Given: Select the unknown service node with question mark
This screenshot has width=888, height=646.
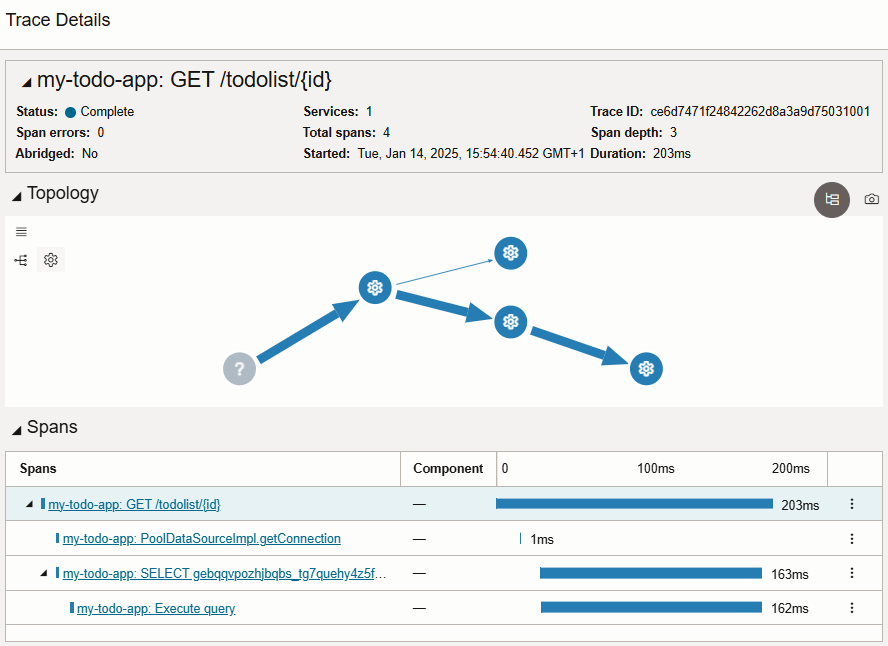Looking at the screenshot, I should [x=239, y=368].
